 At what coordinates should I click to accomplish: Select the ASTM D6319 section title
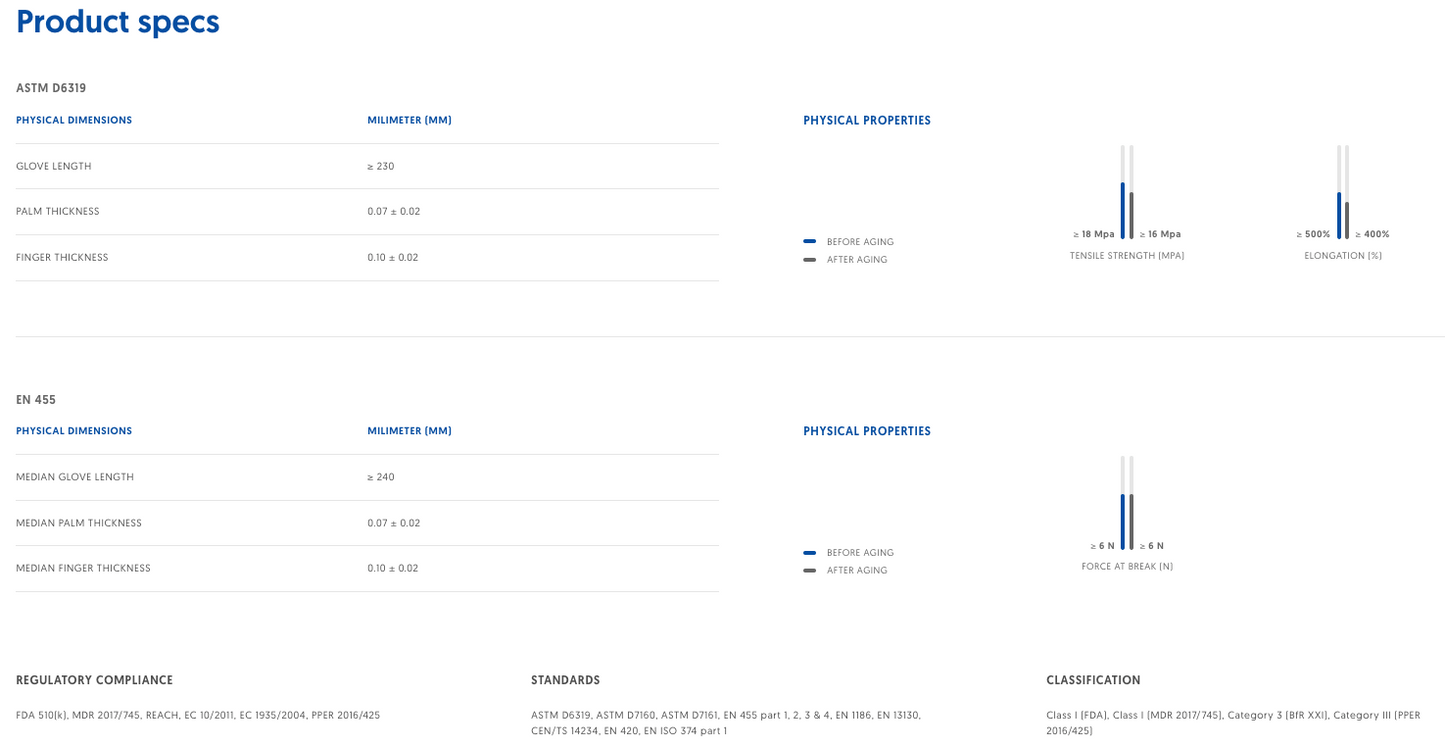click(x=51, y=88)
